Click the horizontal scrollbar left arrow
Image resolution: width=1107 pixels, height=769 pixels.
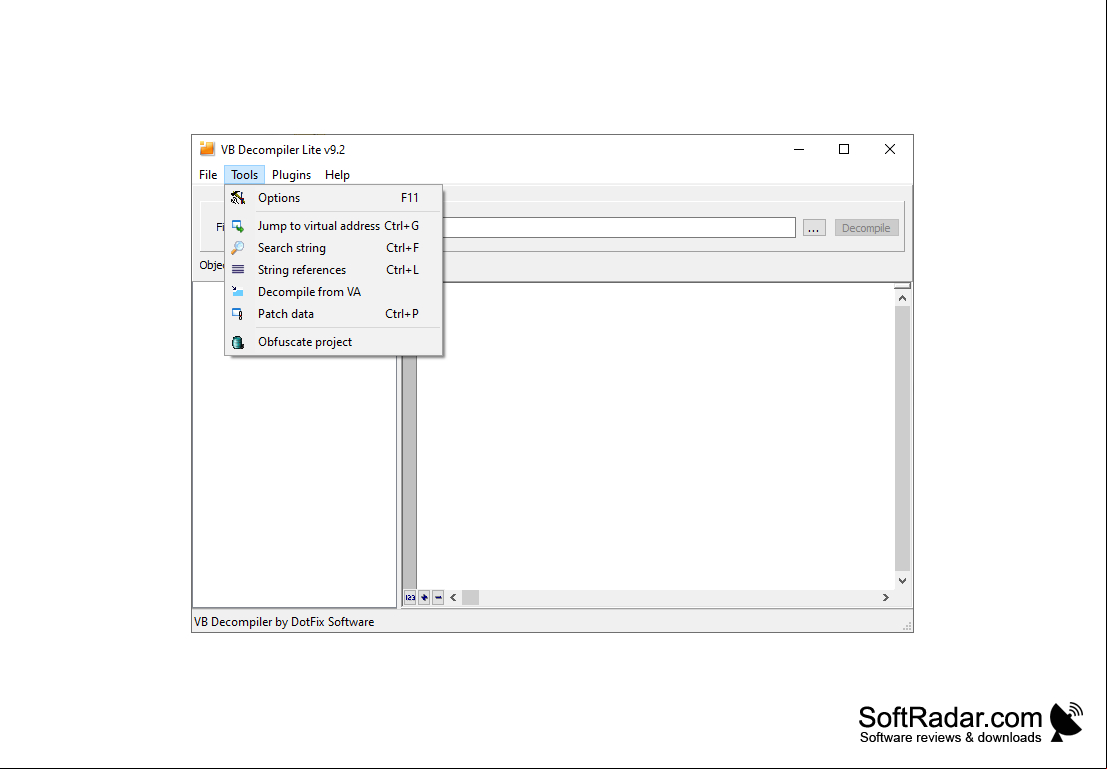click(453, 597)
